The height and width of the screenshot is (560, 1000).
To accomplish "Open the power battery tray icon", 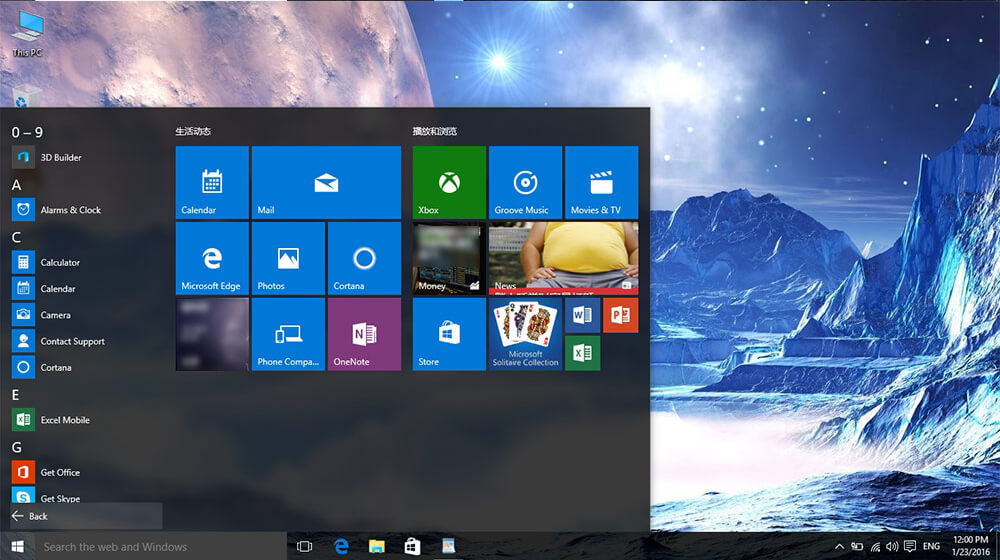I will pyautogui.click(x=858, y=547).
